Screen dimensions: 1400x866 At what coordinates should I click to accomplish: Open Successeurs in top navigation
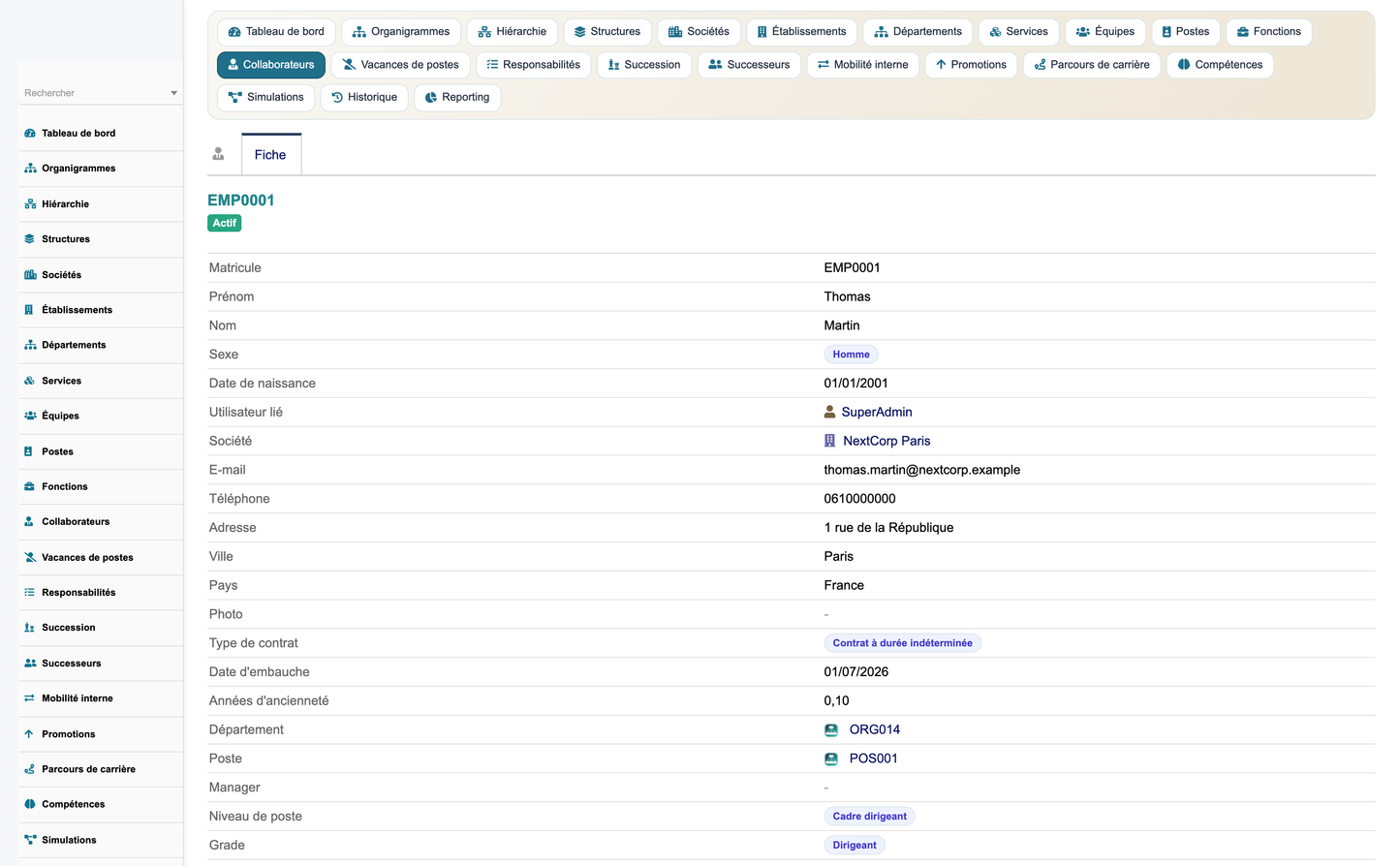pos(749,65)
